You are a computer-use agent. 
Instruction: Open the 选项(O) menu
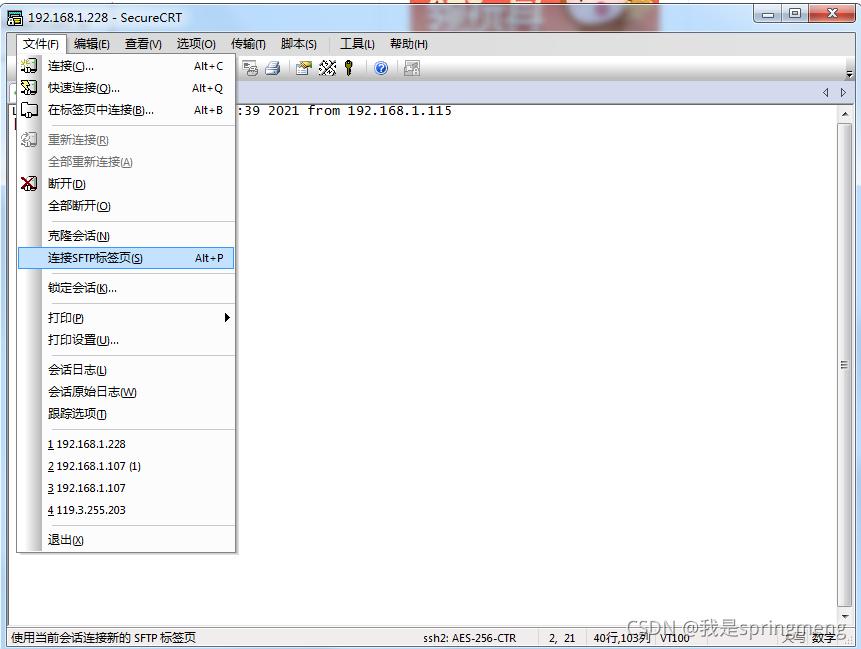point(196,44)
